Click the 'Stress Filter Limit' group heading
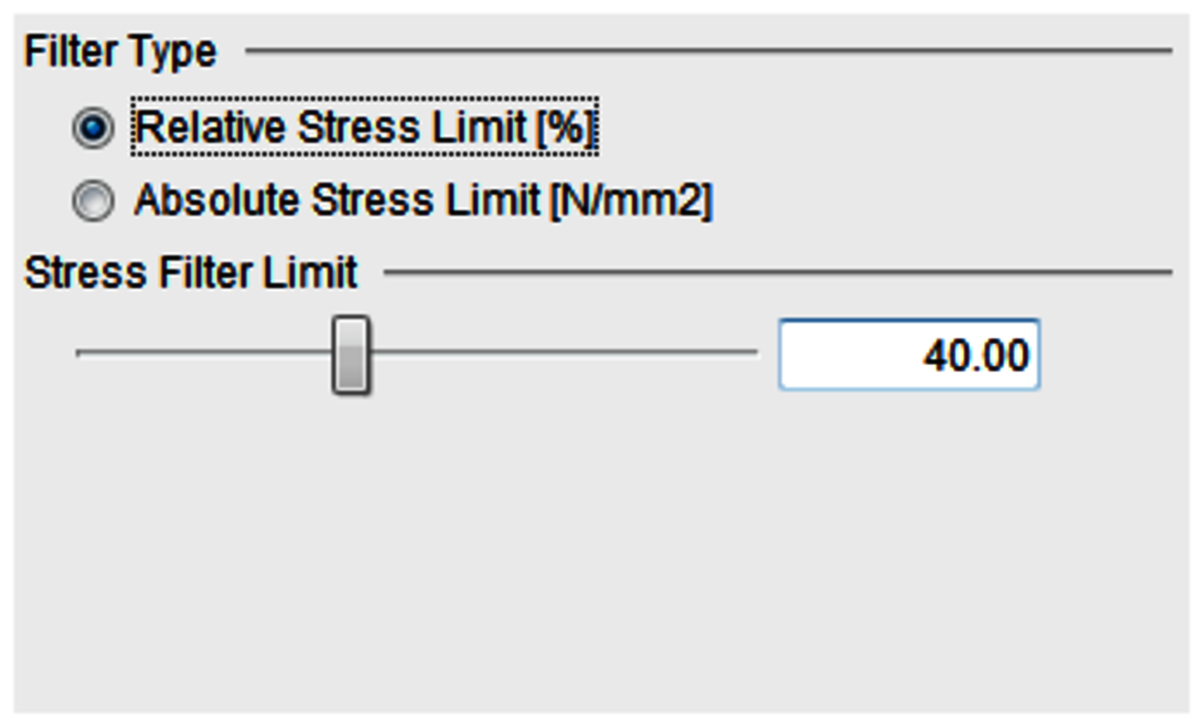This screenshot has width=1200, height=727. click(190, 272)
